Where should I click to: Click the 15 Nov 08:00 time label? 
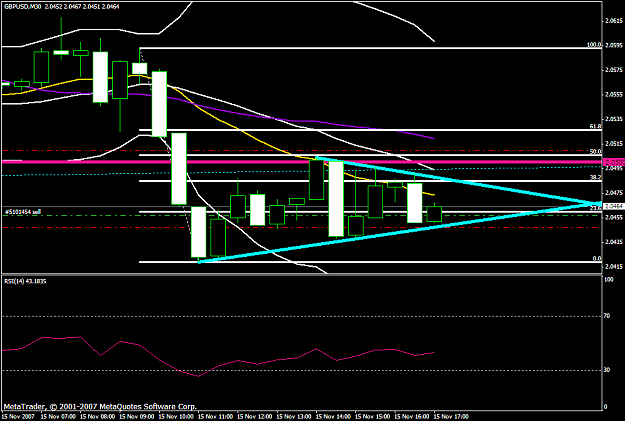click(x=97, y=417)
